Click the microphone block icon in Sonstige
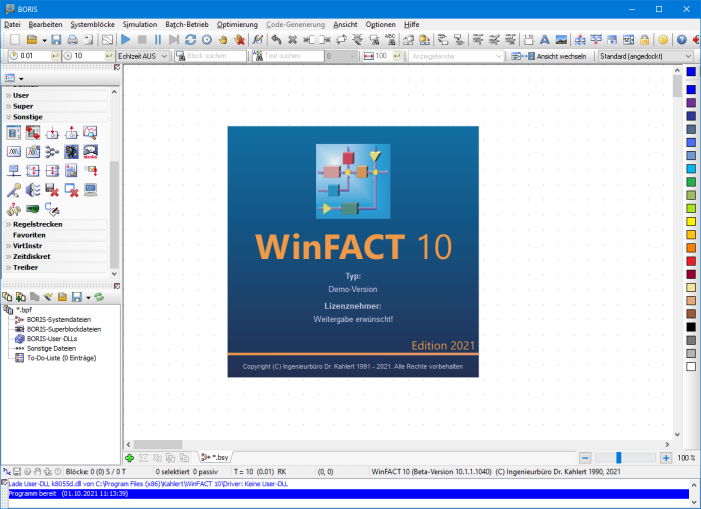 (x=13, y=190)
